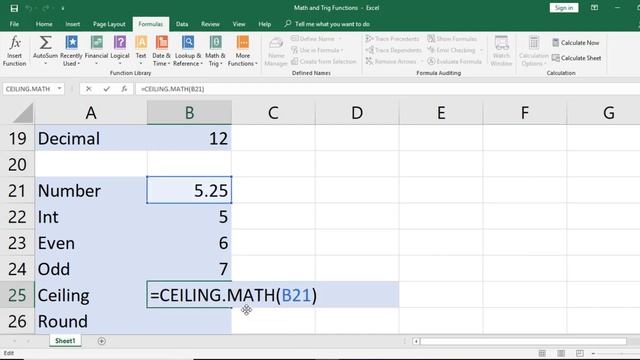Image resolution: width=640 pixels, height=360 pixels.
Task: Click in the formula bar text
Action: [173, 89]
